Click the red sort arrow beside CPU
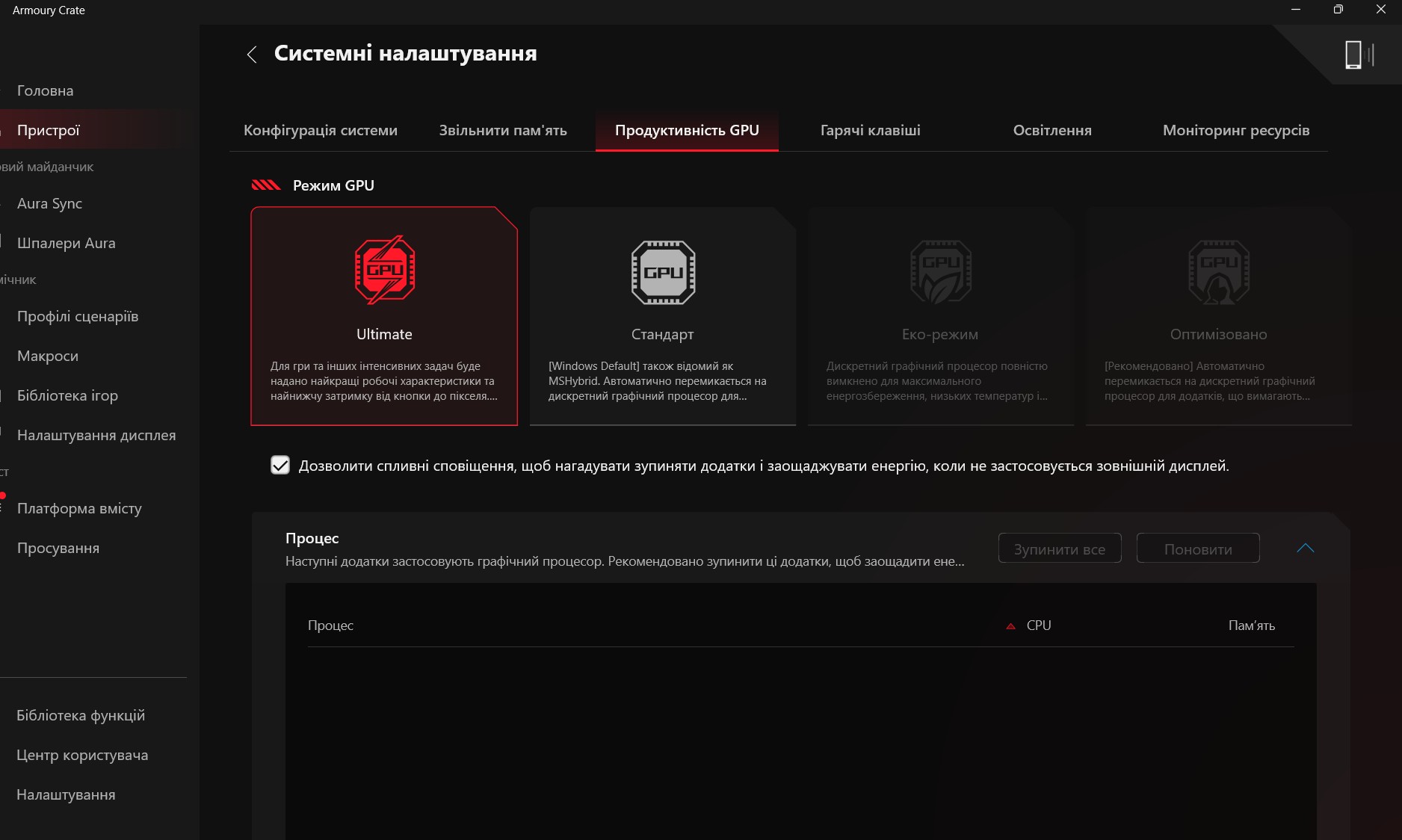The width and height of the screenshot is (1402, 840). [1010, 626]
